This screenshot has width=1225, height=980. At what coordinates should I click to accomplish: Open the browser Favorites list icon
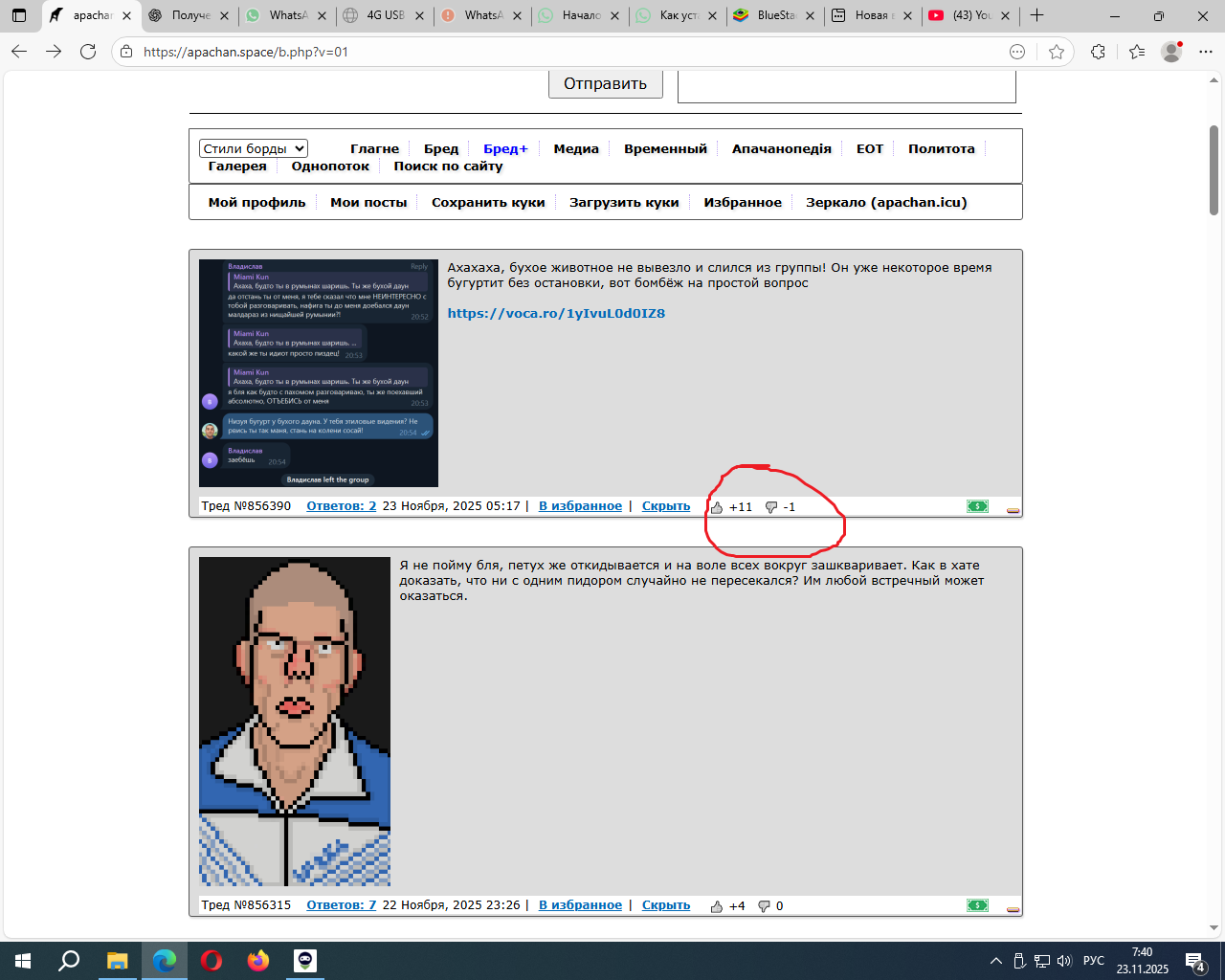[x=1136, y=52]
